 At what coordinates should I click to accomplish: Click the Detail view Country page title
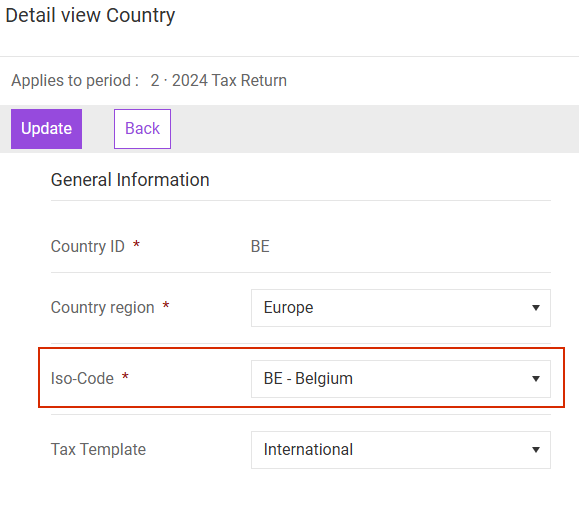coord(90,16)
